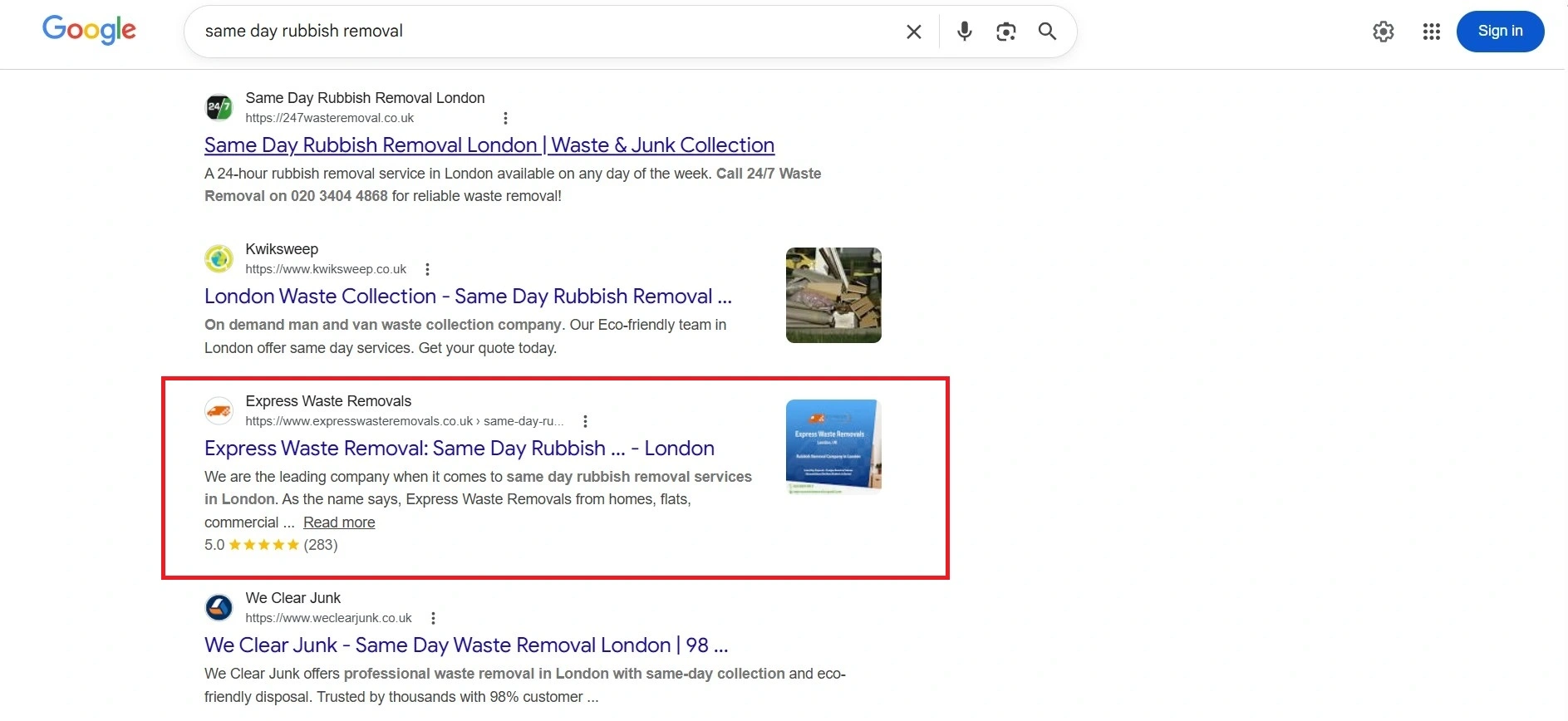Start voice search with microphone icon

pos(964,32)
